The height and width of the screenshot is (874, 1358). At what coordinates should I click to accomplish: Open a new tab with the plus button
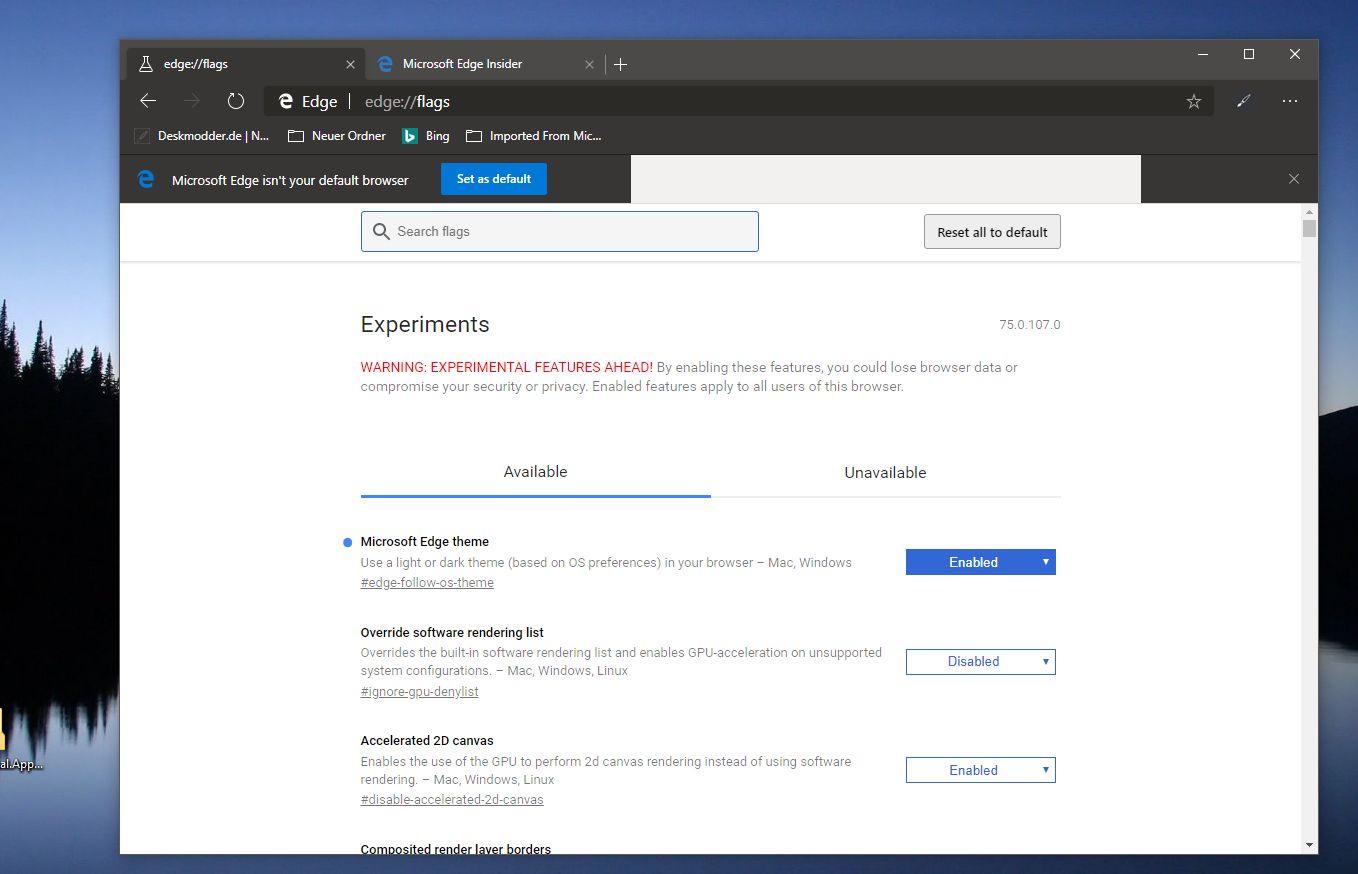tap(620, 64)
